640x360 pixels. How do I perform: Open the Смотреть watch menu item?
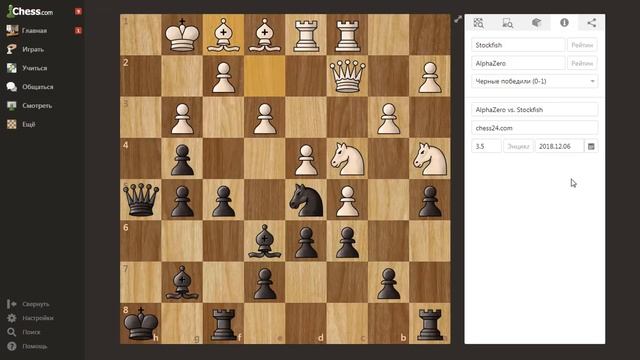37,106
